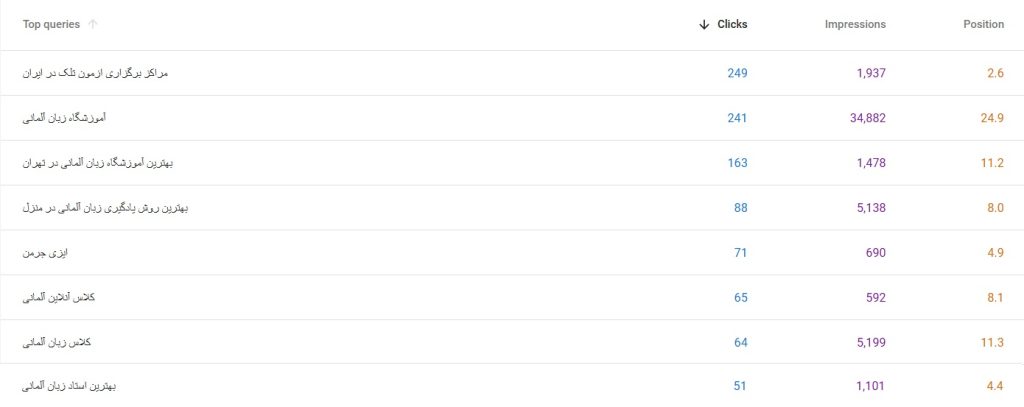Viewport: 1024px width, 407px height.
Task: Click the 71 clicks value
Action: (x=740, y=253)
